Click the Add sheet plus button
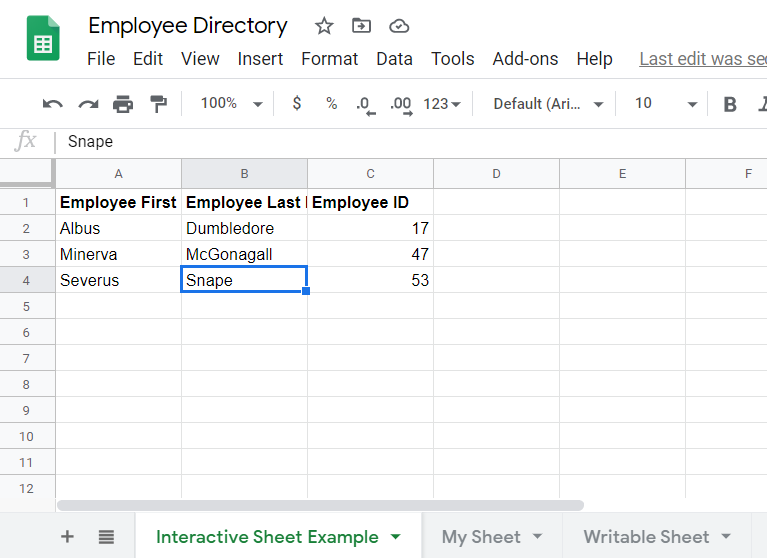 pos(67,537)
